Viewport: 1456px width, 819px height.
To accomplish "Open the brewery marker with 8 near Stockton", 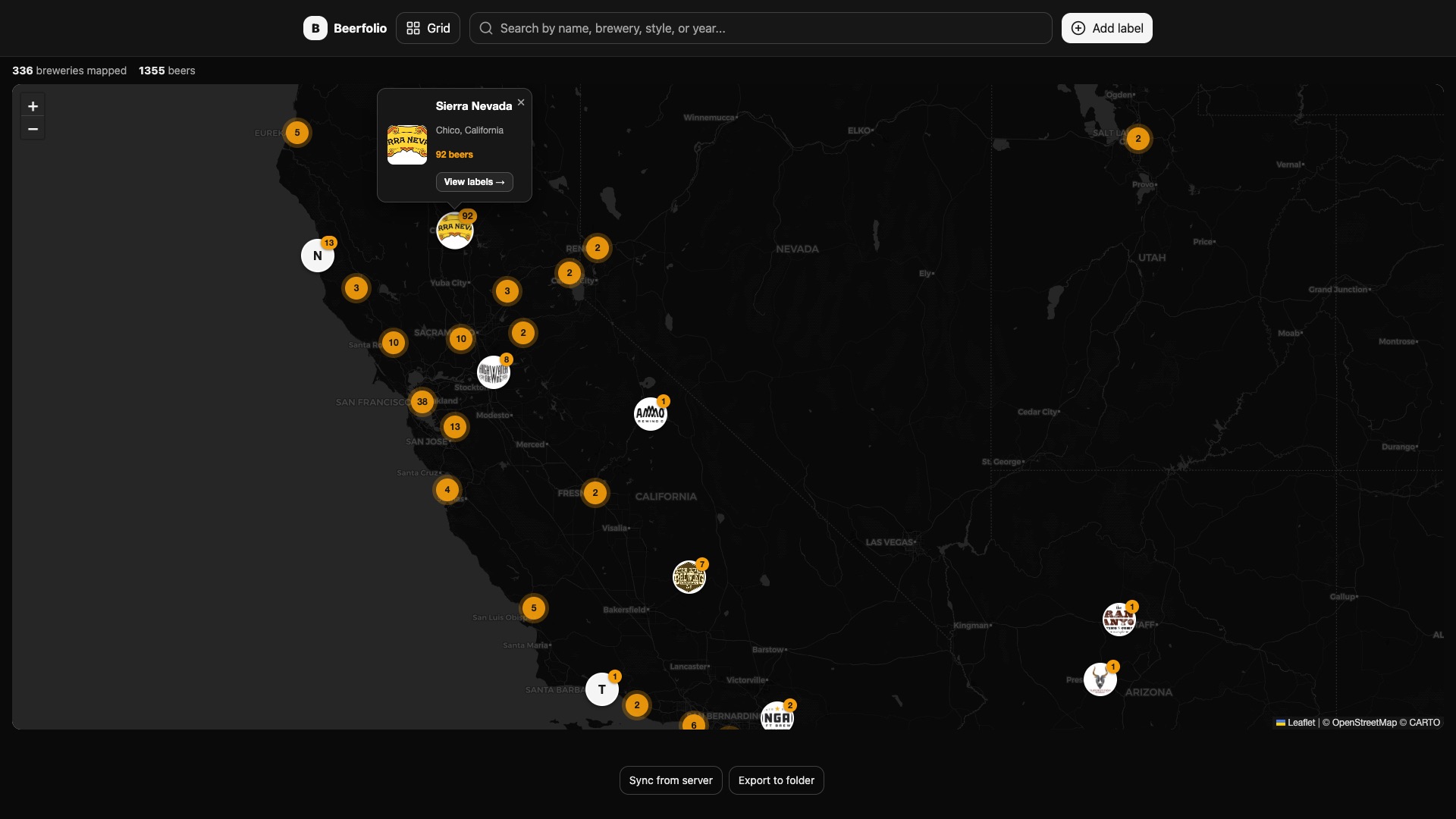I will tap(494, 372).
